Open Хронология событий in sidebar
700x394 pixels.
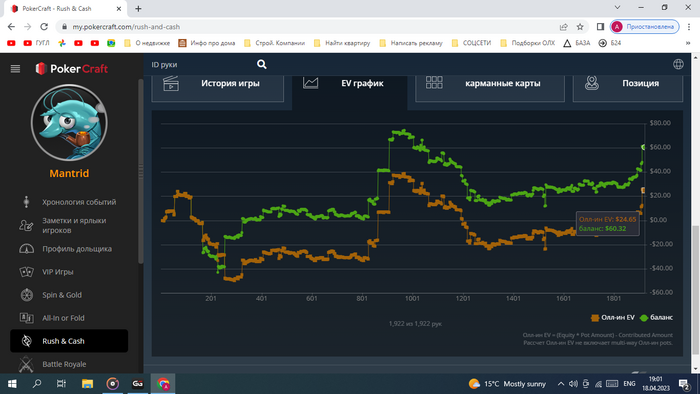click(x=79, y=202)
